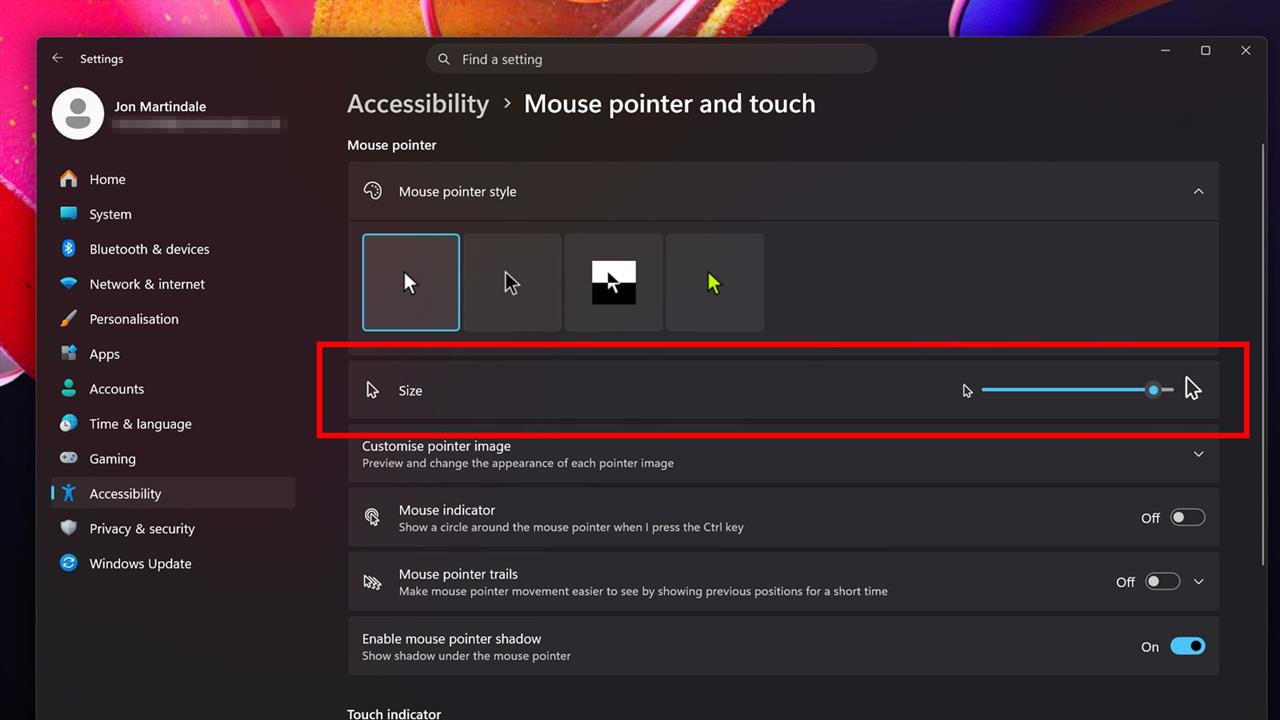Click Jon Martindale's profile avatar
Screen dimensions: 1280x720
[x=78, y=113]
